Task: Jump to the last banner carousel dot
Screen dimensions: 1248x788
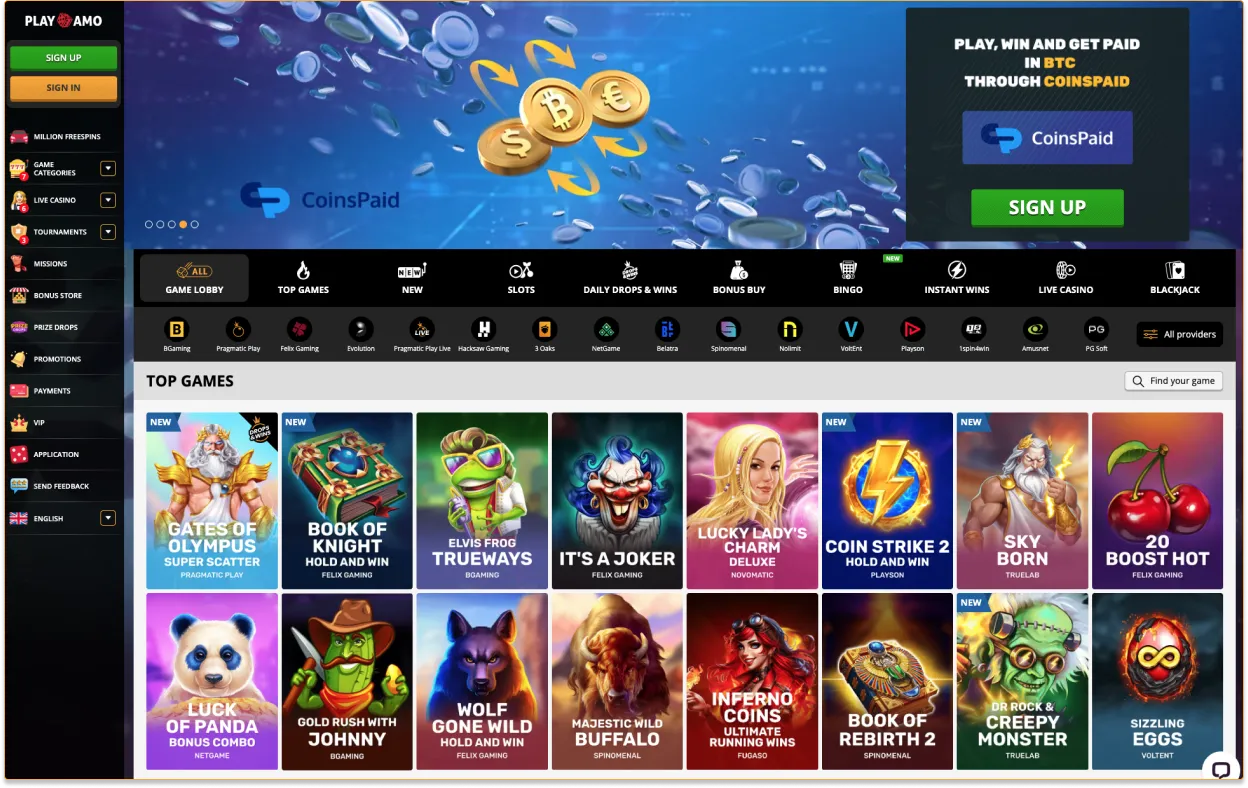Action: [x=195, y=224]
